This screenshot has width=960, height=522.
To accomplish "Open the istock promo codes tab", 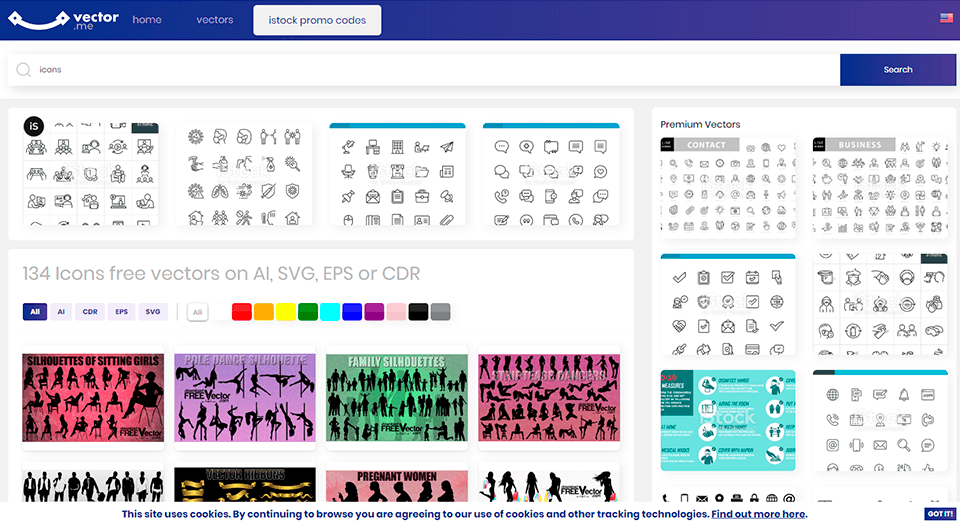I will click(x=317, y=20).
